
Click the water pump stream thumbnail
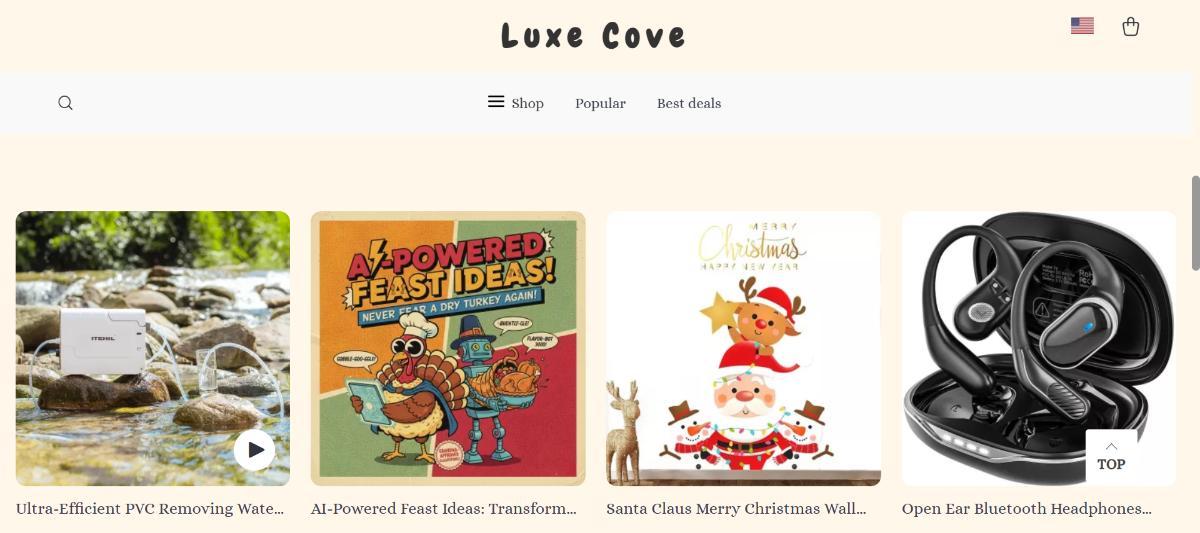click(153, 348)
